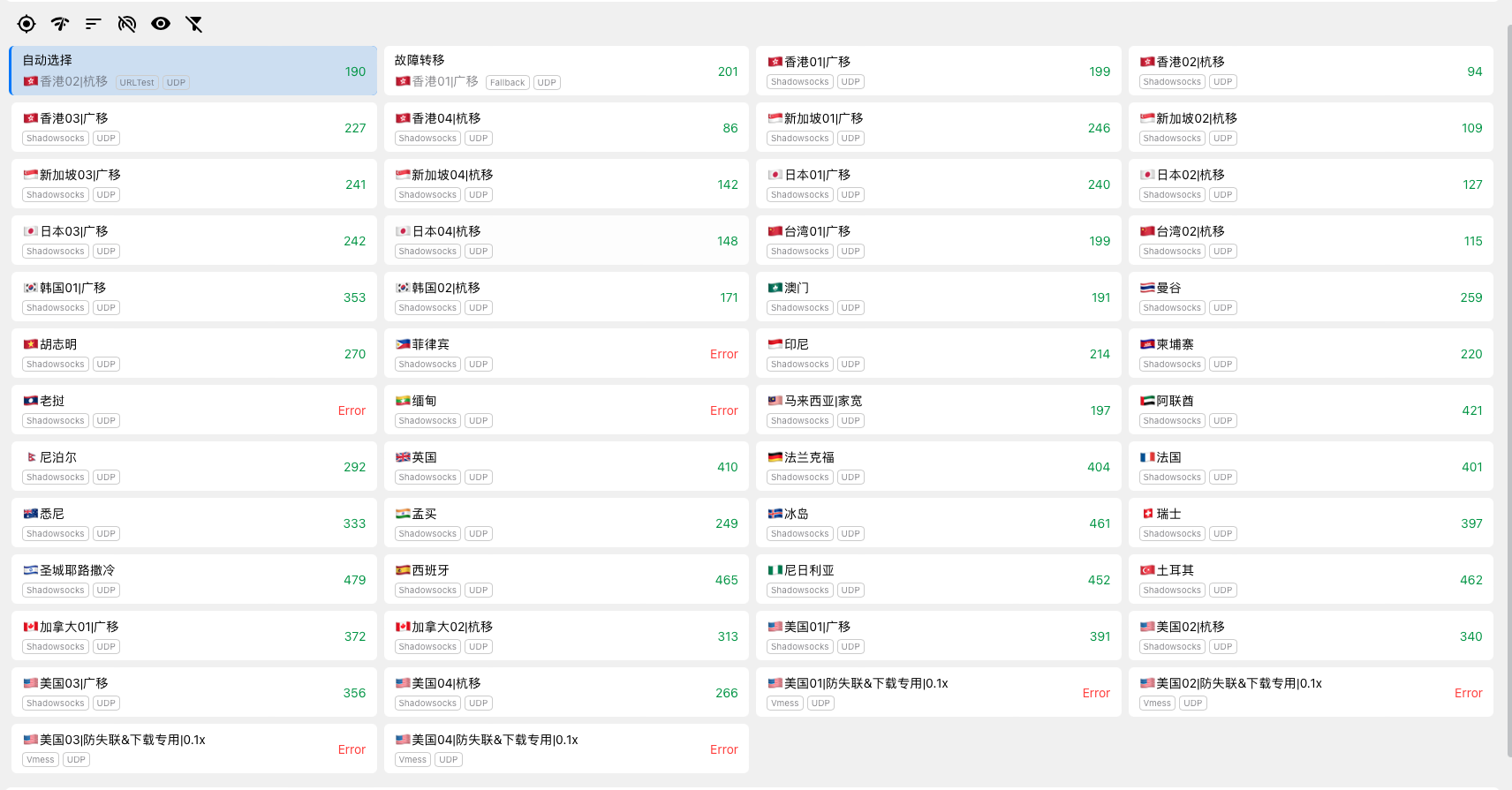Viewport: 1512px width, 790px height.
Task: Run delay check with the network speed icon
Action: [60, 24]
